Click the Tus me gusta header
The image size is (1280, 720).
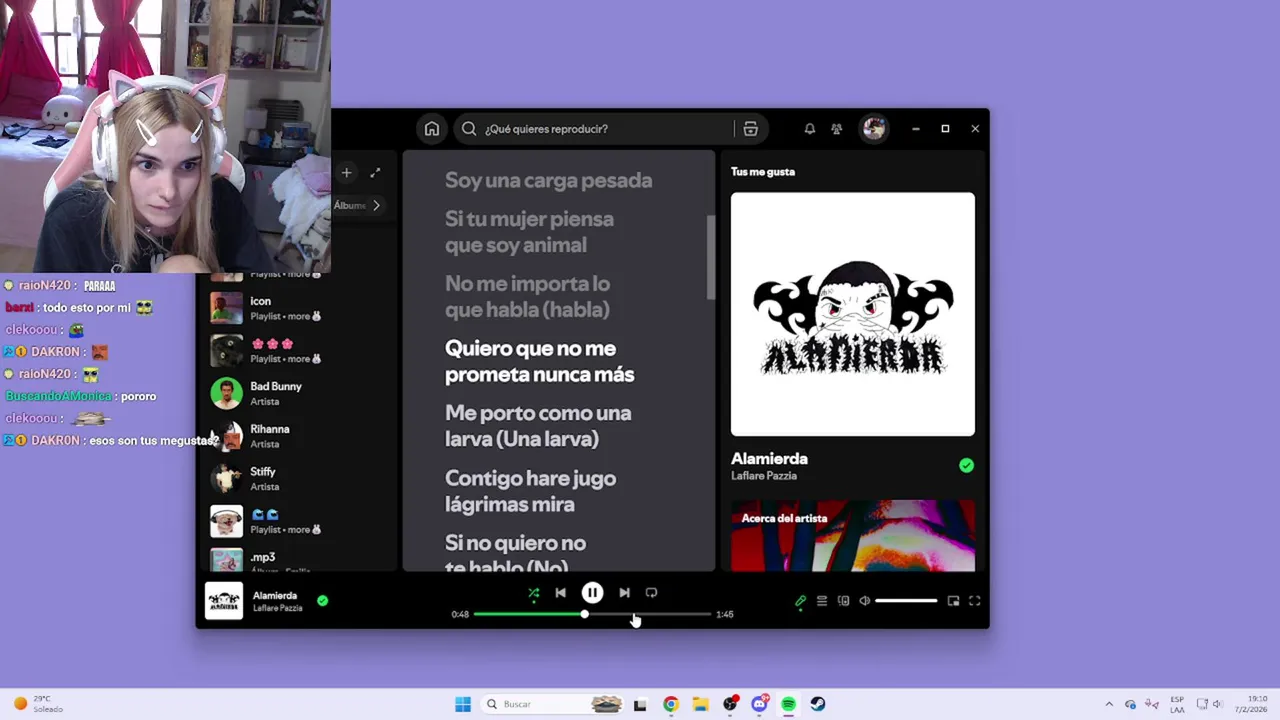coord(763,172)
